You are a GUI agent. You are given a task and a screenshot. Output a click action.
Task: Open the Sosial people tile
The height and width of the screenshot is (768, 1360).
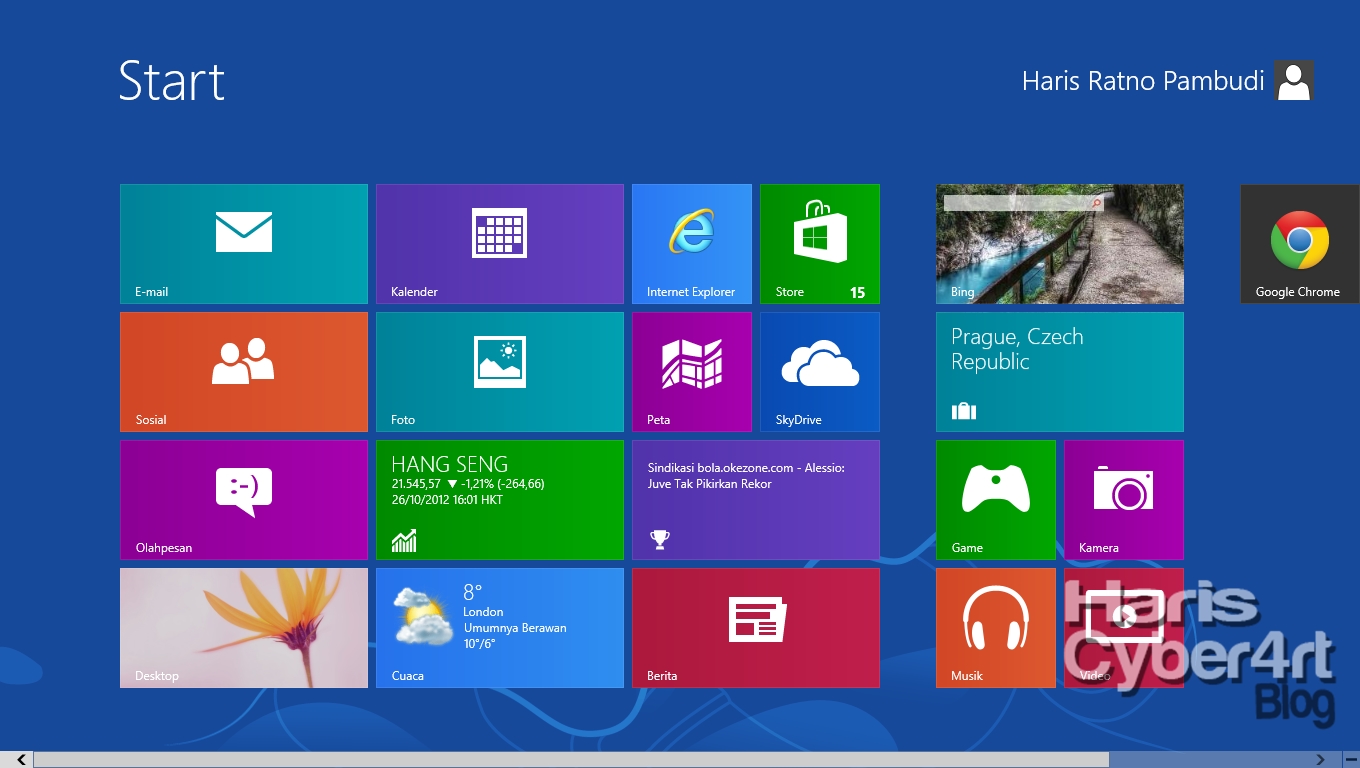tap(244, 372)
